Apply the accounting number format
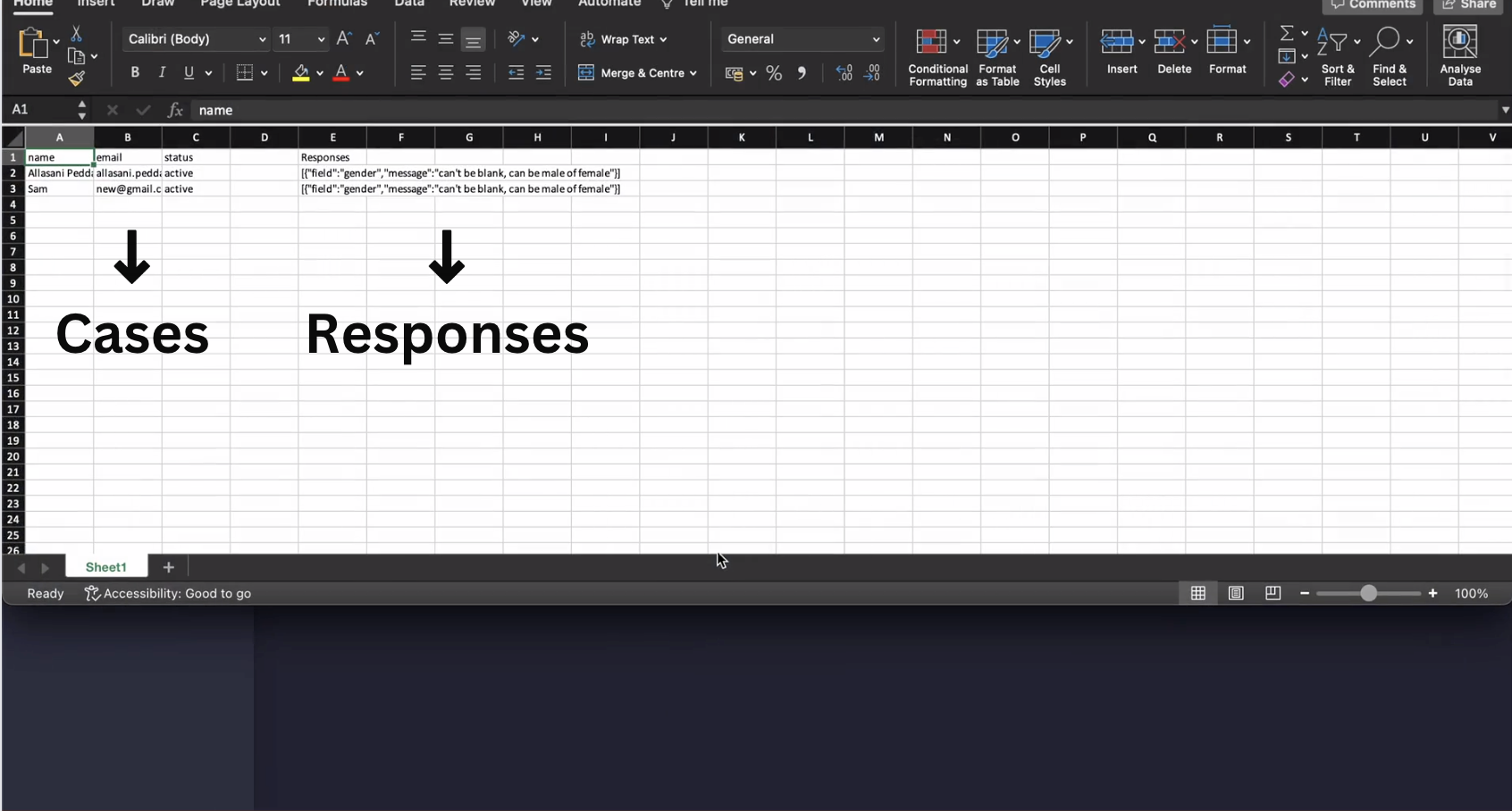The image size is (1512, 811). (x=734, y=73)
